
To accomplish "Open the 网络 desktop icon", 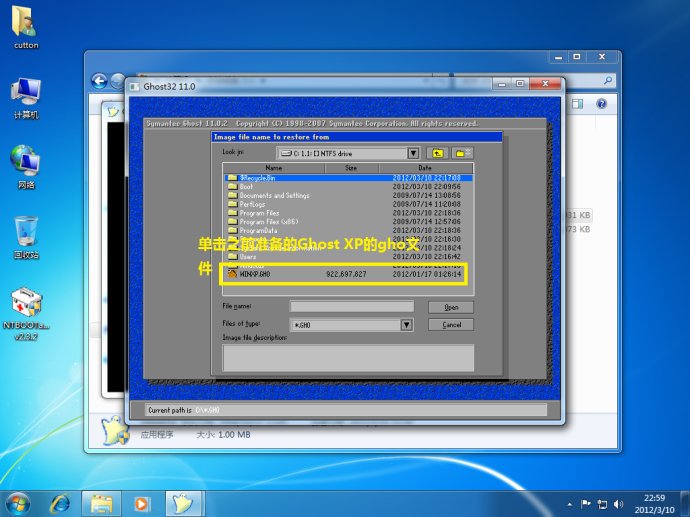I will pos(26,167).
